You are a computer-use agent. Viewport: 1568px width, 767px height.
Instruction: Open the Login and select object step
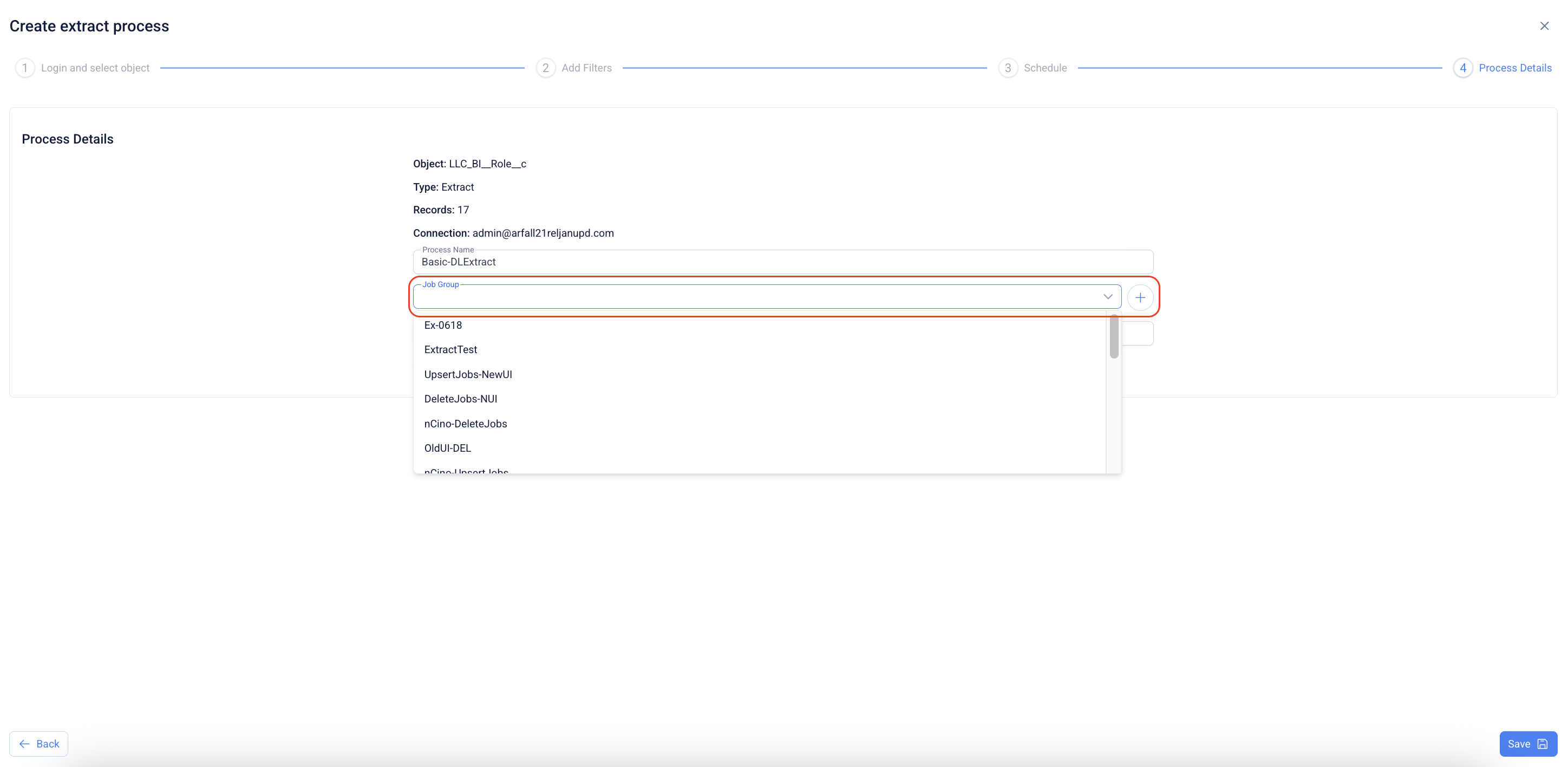[95, 68]
